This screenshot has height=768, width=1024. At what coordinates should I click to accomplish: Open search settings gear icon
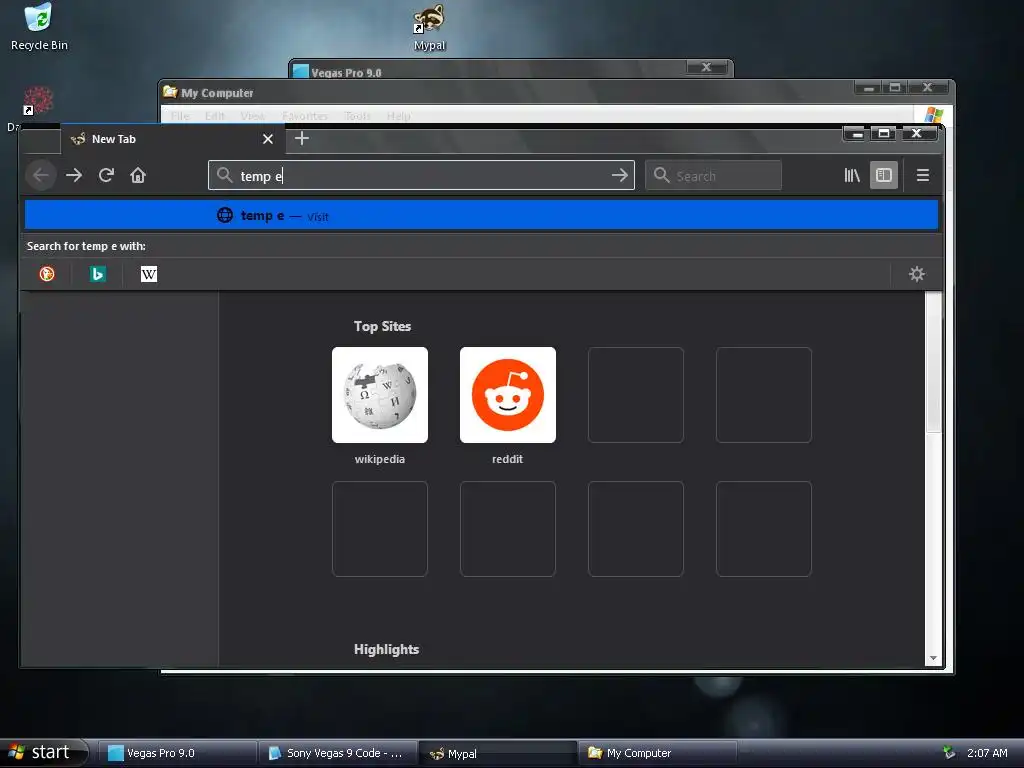pos(917,274)
